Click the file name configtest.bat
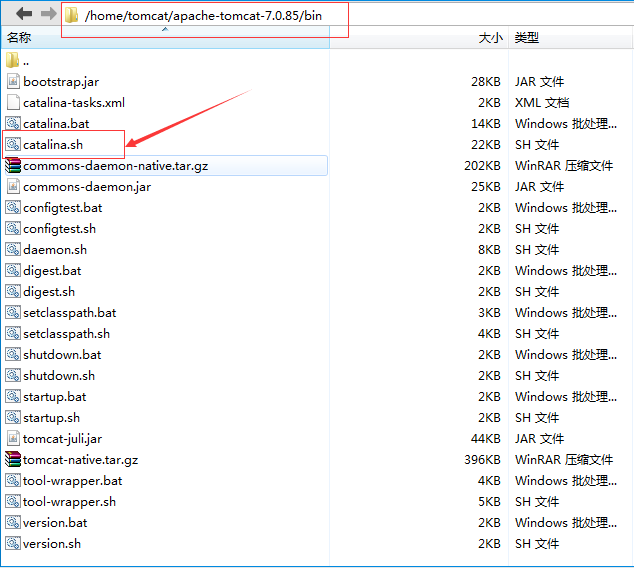This screenshot has height=568, width=634. (x=63, y=208)
